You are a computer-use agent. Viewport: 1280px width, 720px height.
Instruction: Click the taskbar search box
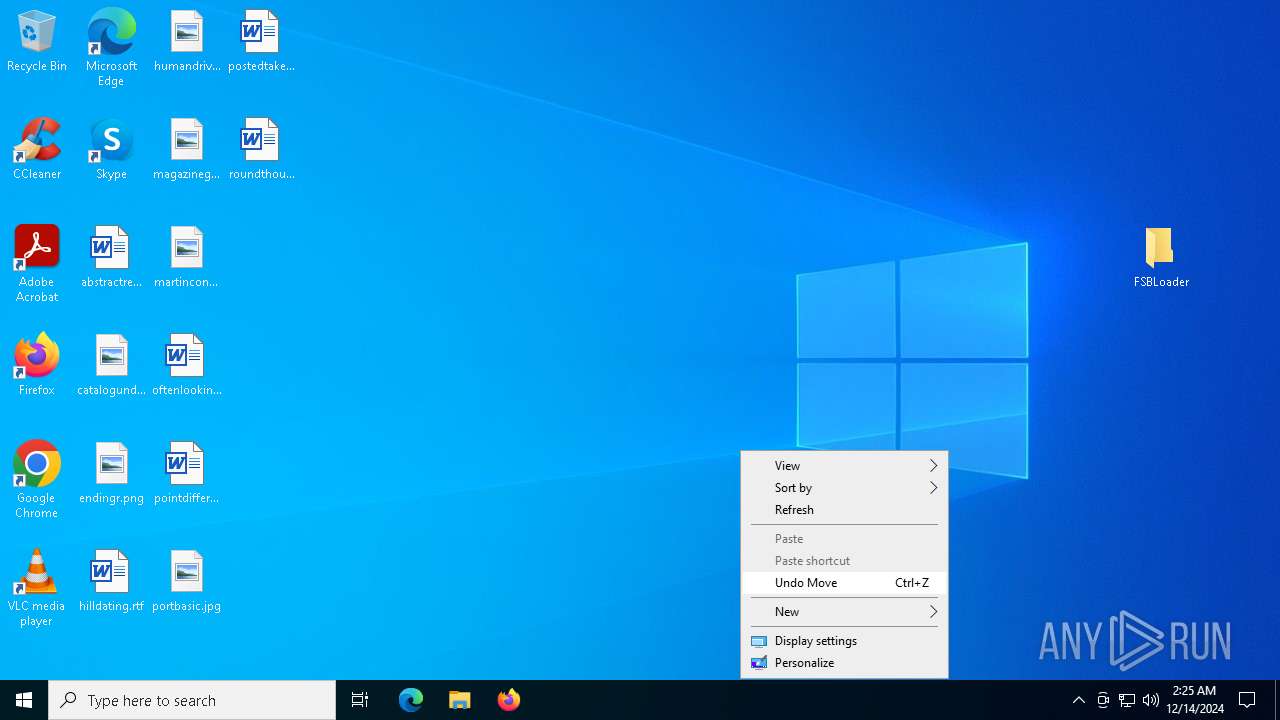(192, 700)
